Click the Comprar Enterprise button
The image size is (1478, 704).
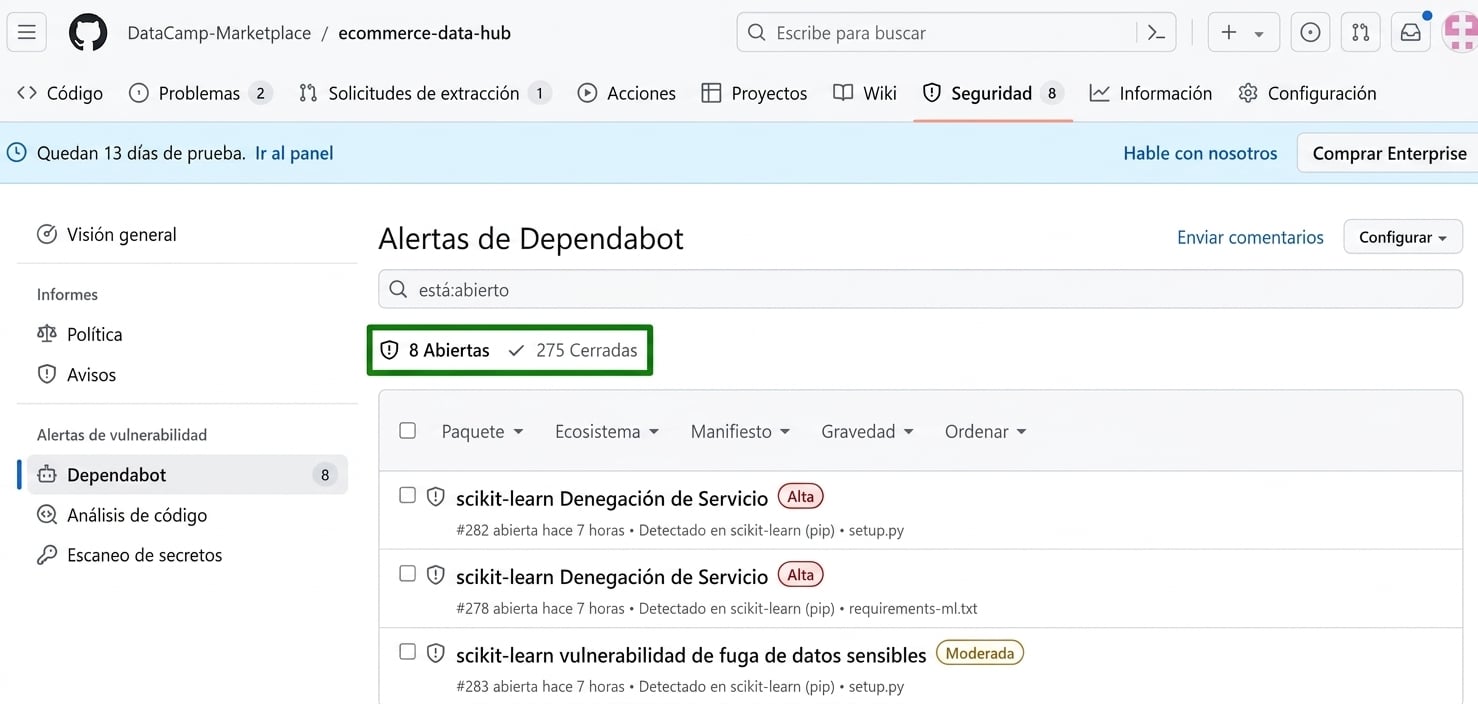1389,153
